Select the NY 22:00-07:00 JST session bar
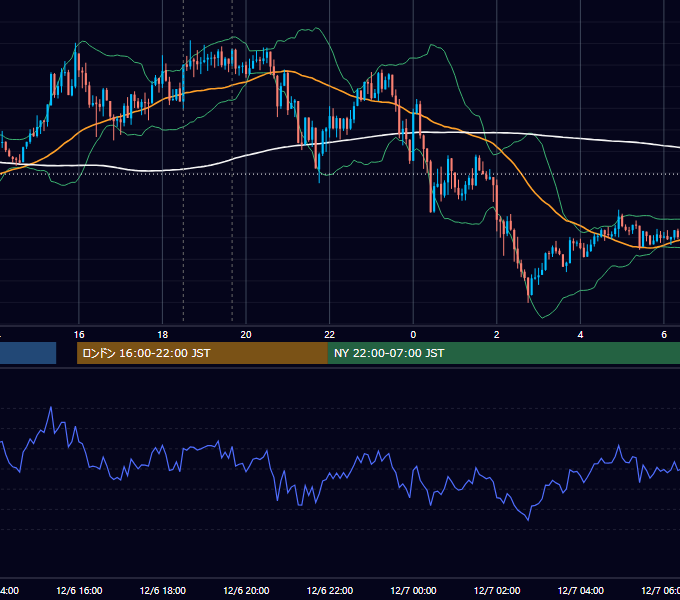Viewport: 680px width, 600px height. click(x=503, y=353)
